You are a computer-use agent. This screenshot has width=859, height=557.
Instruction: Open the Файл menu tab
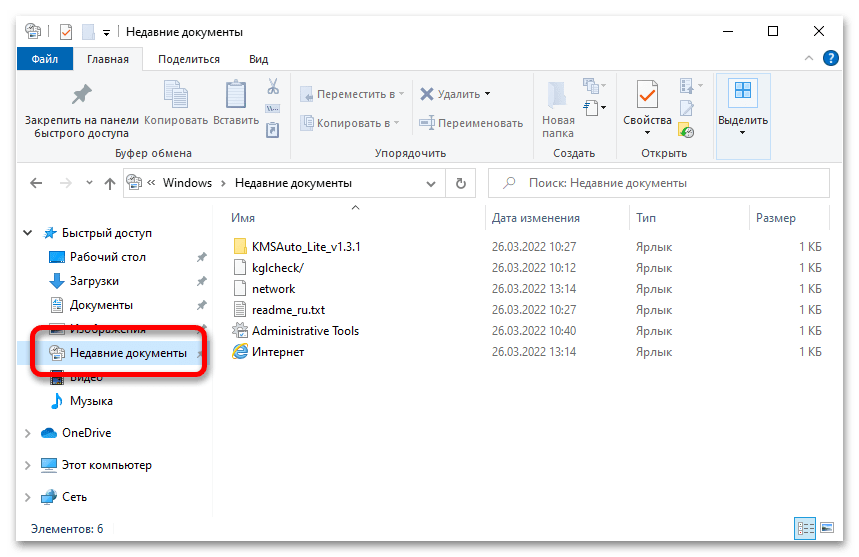pyautogui.click(x=44, y=59)
